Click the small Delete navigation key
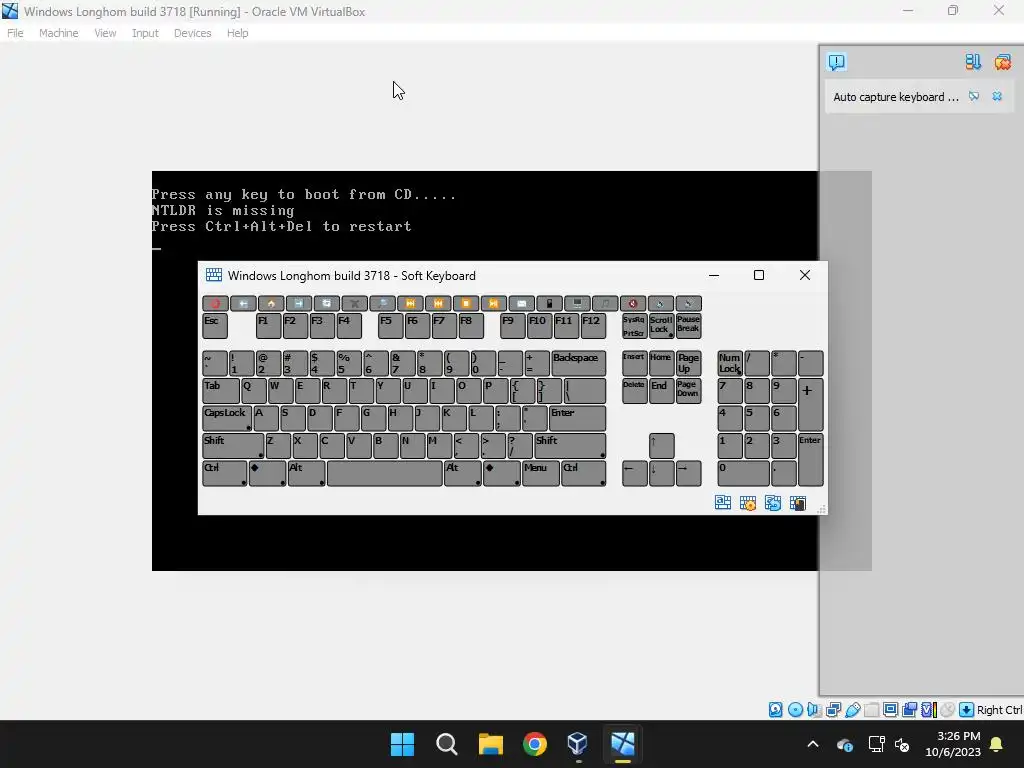Screen dimensions: 1024x768 (634, 391)
